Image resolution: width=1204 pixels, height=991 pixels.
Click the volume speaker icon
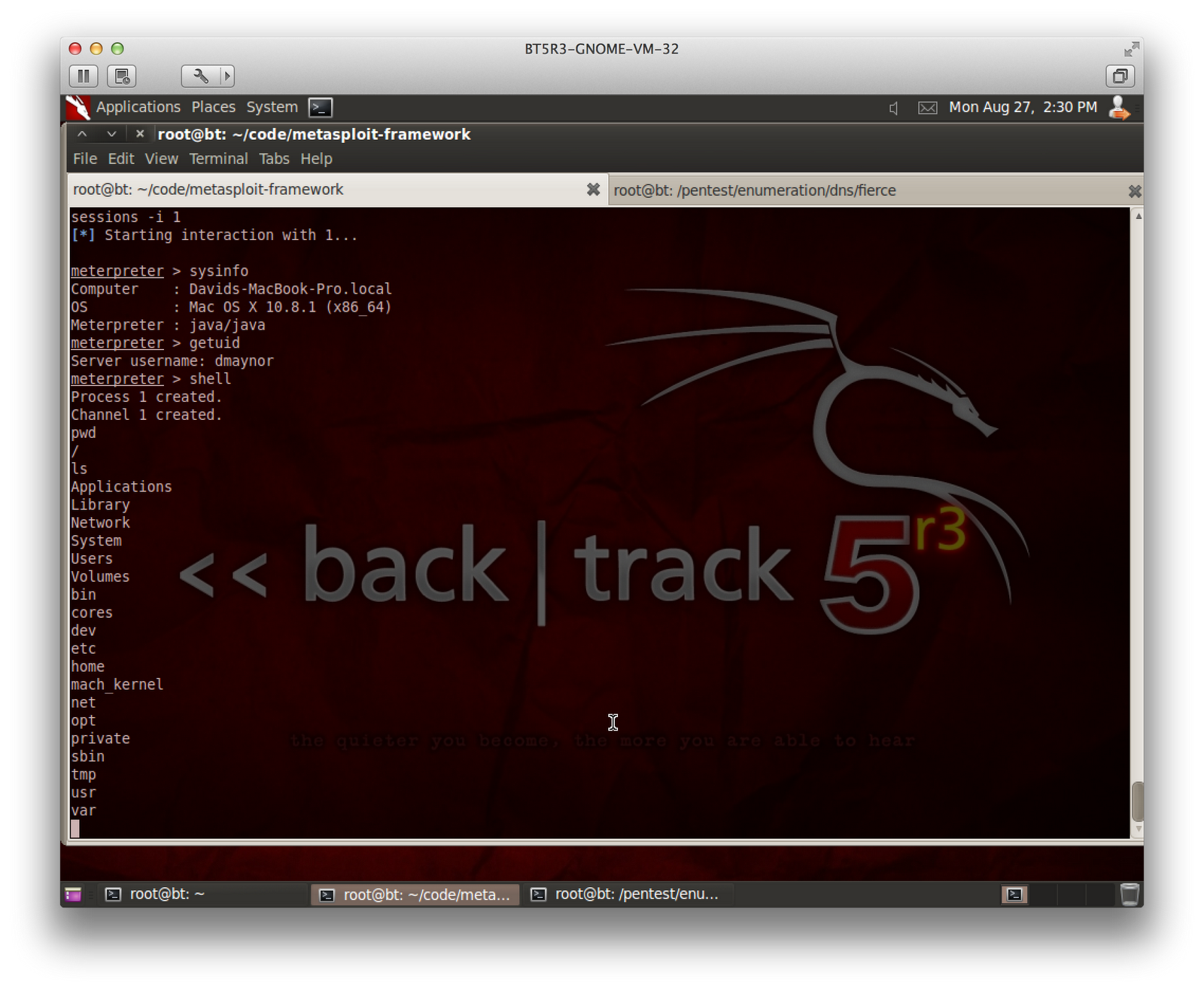click(893, 108)
